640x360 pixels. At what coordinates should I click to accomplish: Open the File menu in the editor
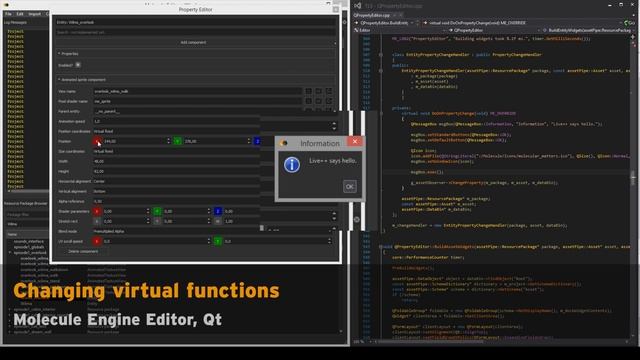(x=8, y=14)
